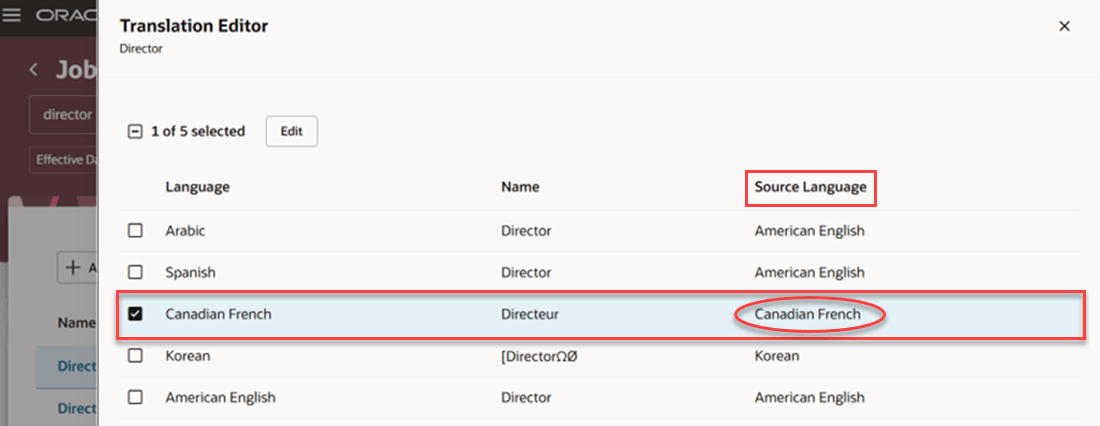The height and width of the screenshot is (426, 1100).
Task: Check the Spanish language row checkbox
Action: [135, 272]
